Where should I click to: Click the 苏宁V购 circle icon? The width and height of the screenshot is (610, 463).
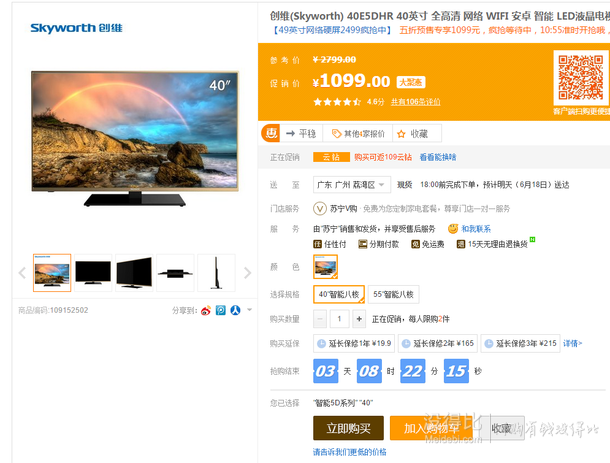tap(320, 209)
